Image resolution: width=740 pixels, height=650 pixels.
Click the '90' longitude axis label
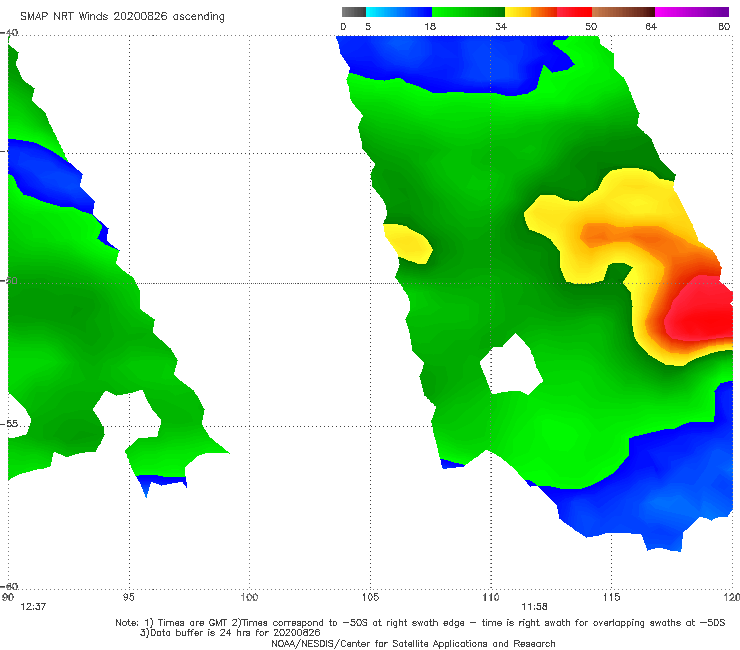click(8, 597)
